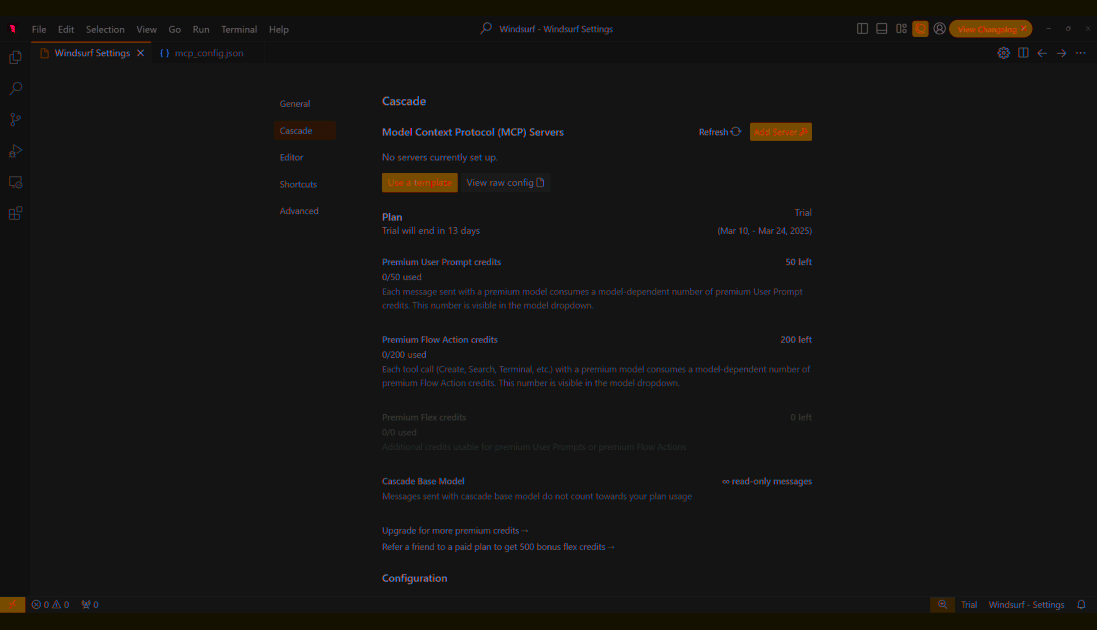Open the Terminal menu
1097x630 pixels.
(239, 29)
